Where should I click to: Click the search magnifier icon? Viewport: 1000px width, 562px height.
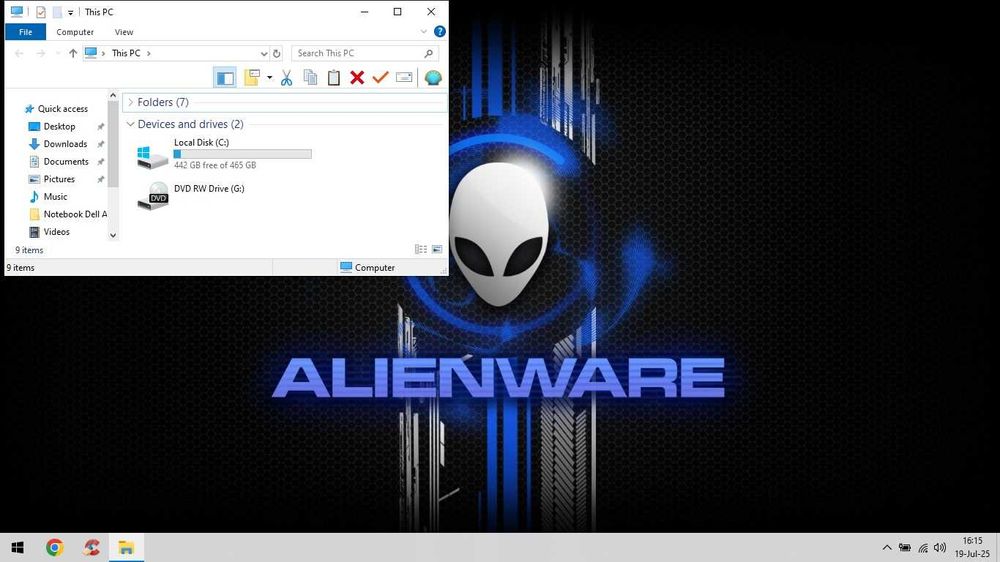(x=429, y=54)
